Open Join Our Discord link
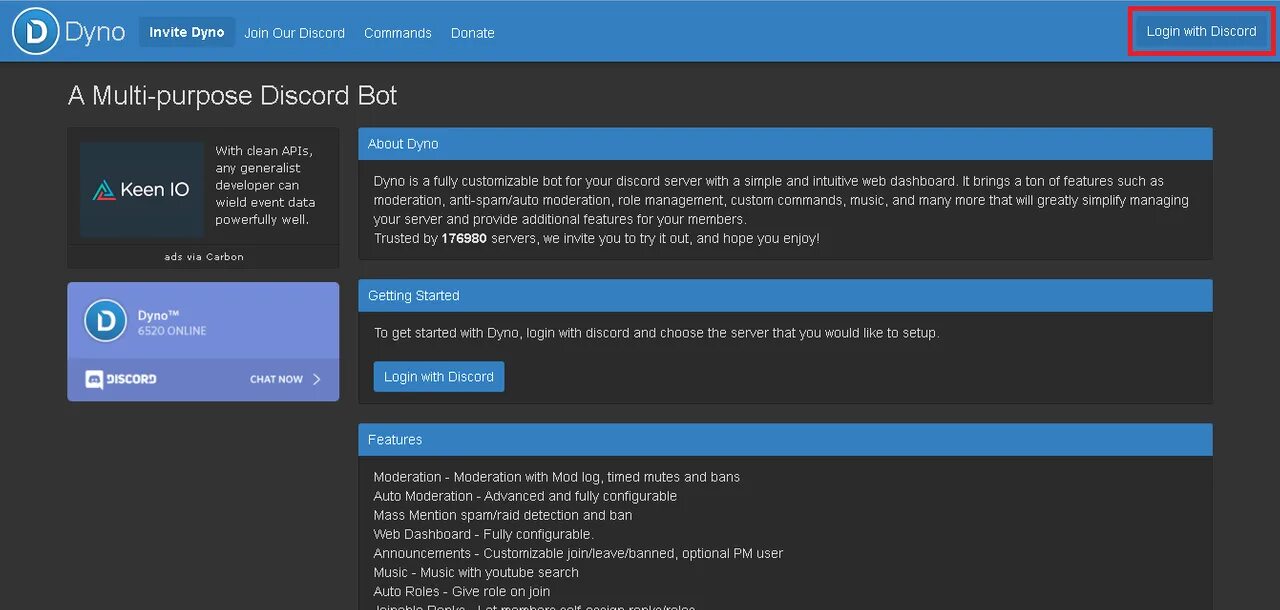1280x610 pixels. point(294,33)
